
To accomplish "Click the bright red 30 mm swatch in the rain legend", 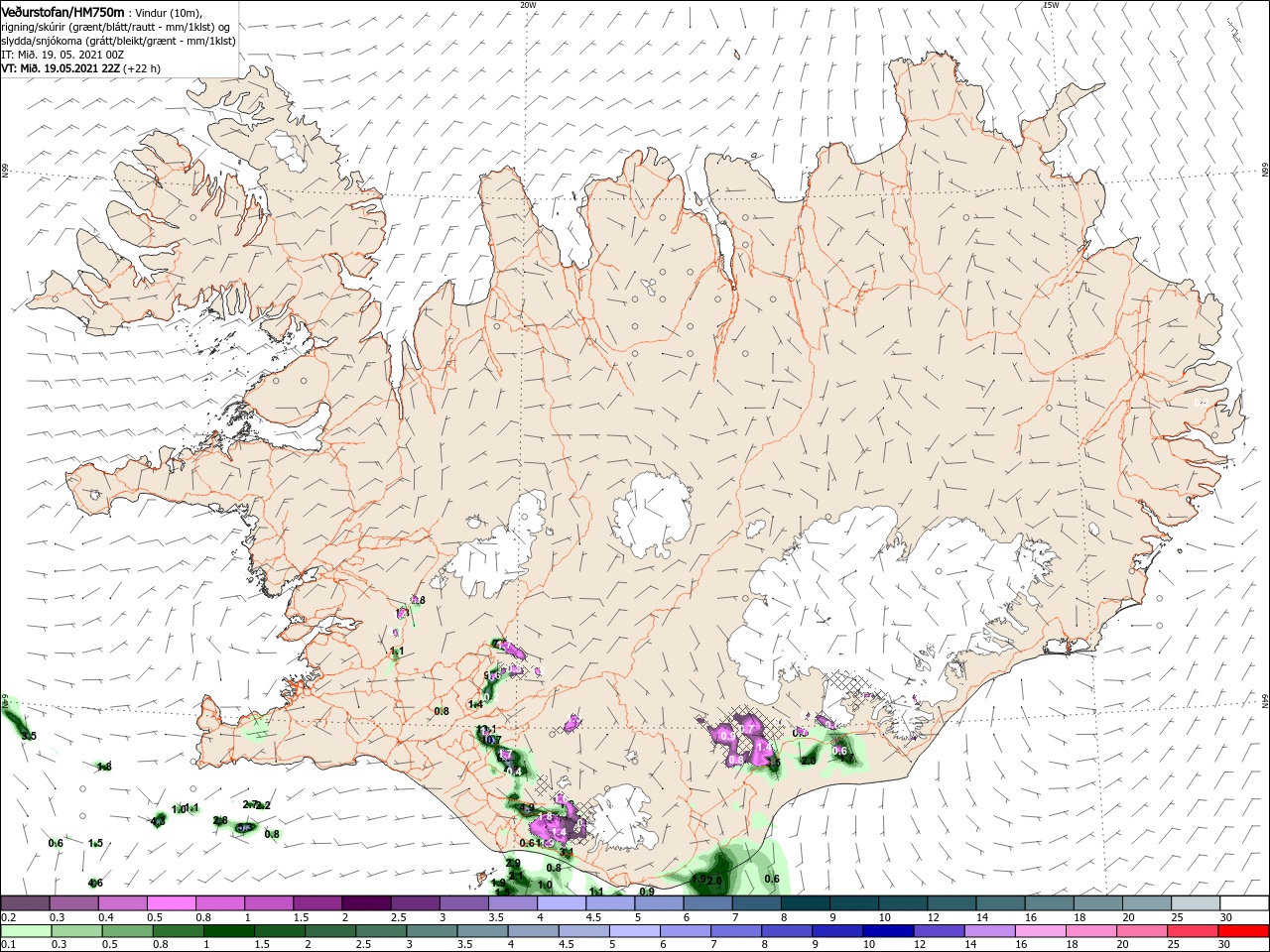I will pos(1244,931).
